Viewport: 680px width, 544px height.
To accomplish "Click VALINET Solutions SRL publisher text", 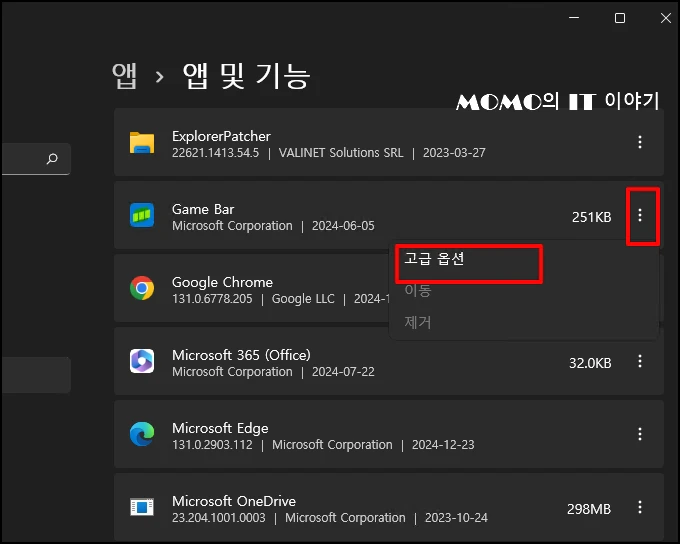I will tap(341, 153).
